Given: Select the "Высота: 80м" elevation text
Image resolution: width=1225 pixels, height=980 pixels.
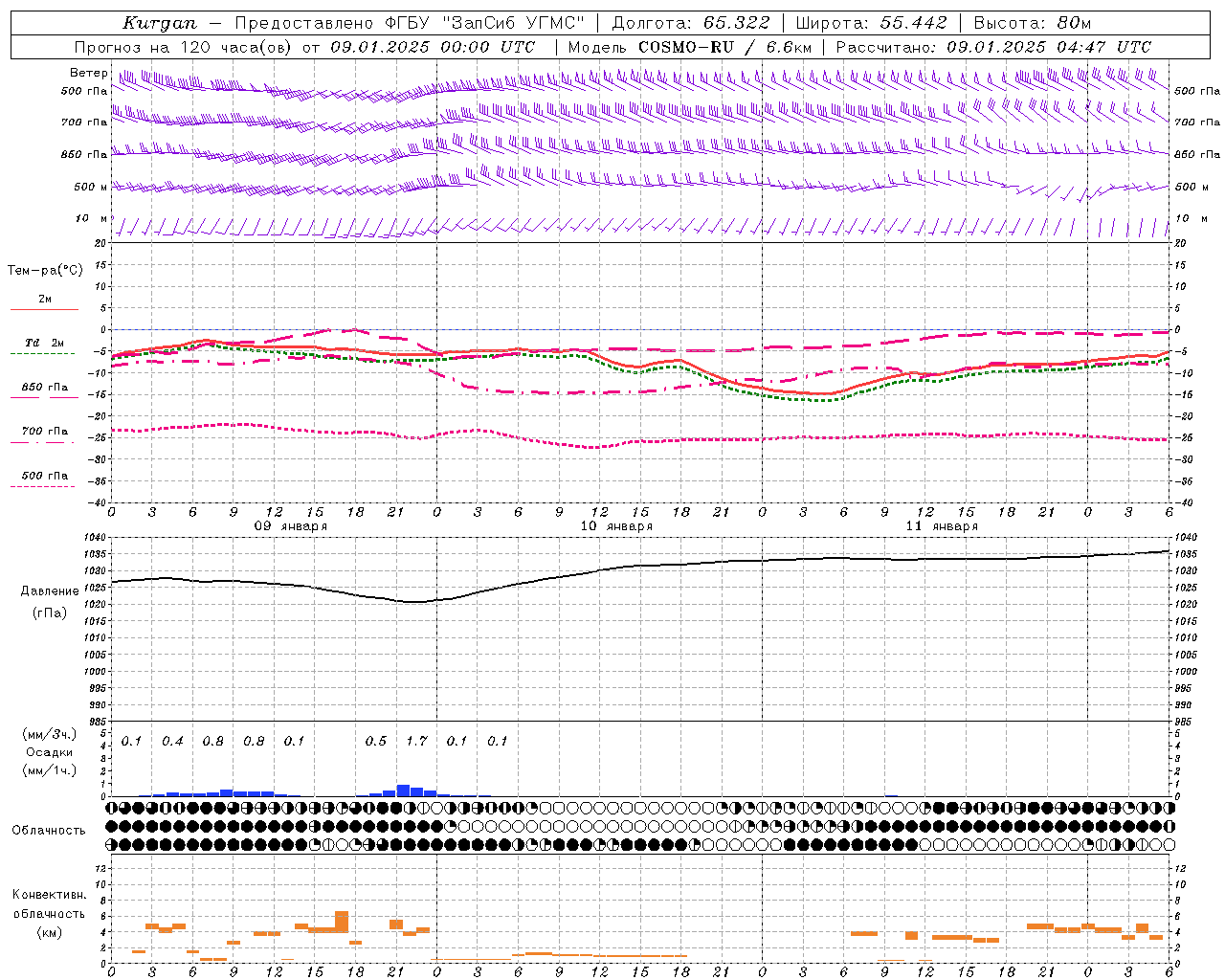Looking at the screenshot, I should coord(1033,23).
